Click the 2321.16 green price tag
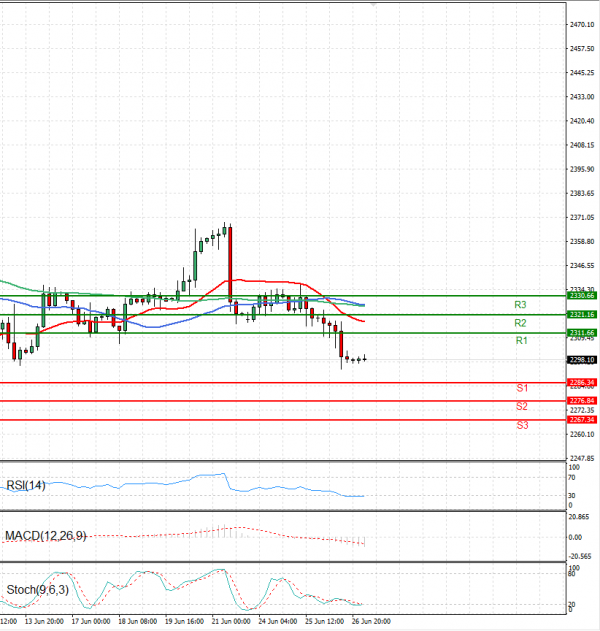 click(x=582, y=314)
